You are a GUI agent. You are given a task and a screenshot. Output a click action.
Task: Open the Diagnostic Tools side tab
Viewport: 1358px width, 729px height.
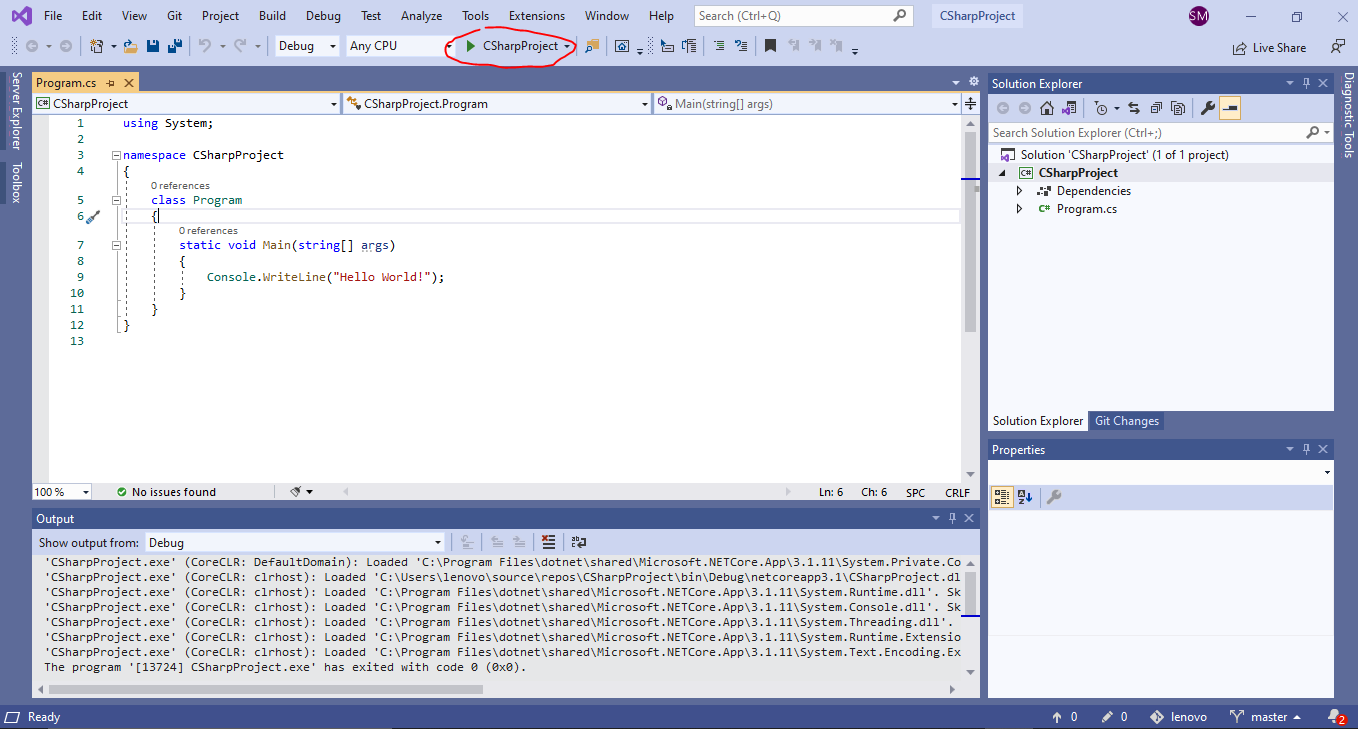point(1347,116)
